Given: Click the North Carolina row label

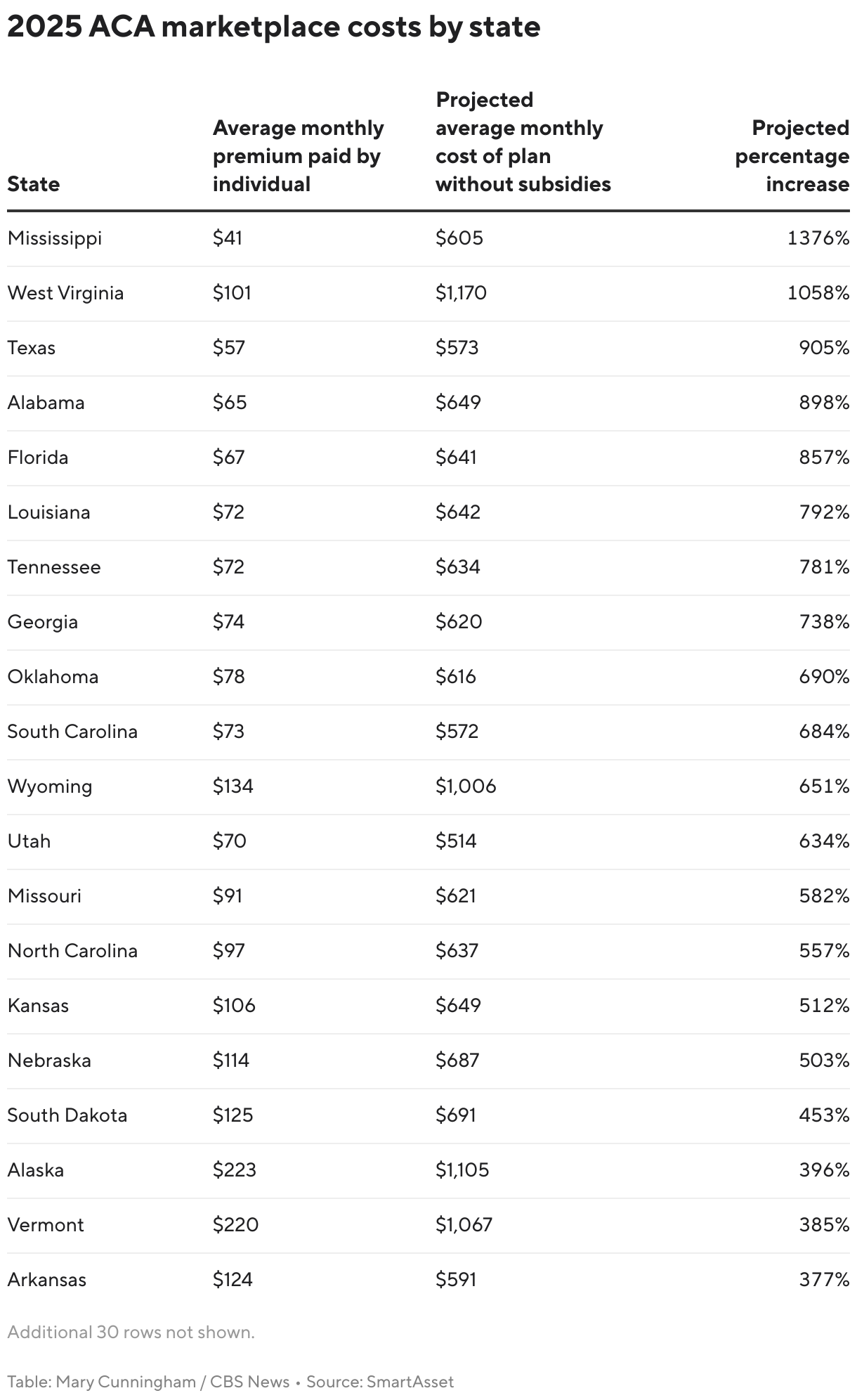Looking at the screenshot, I should click(72, 951).
